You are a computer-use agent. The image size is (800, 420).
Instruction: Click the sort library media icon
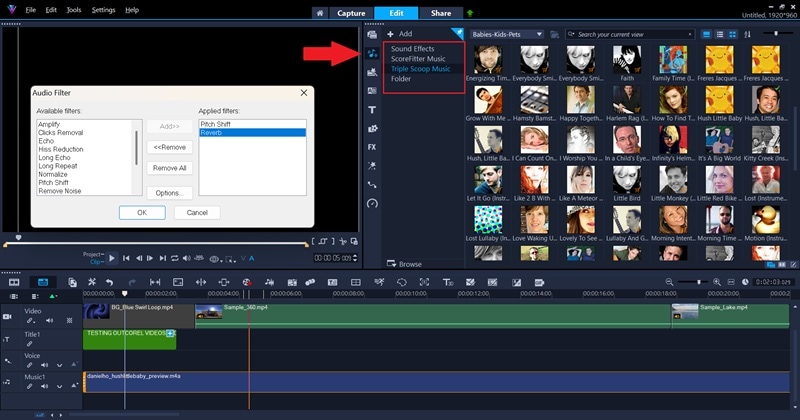[747, 35]
